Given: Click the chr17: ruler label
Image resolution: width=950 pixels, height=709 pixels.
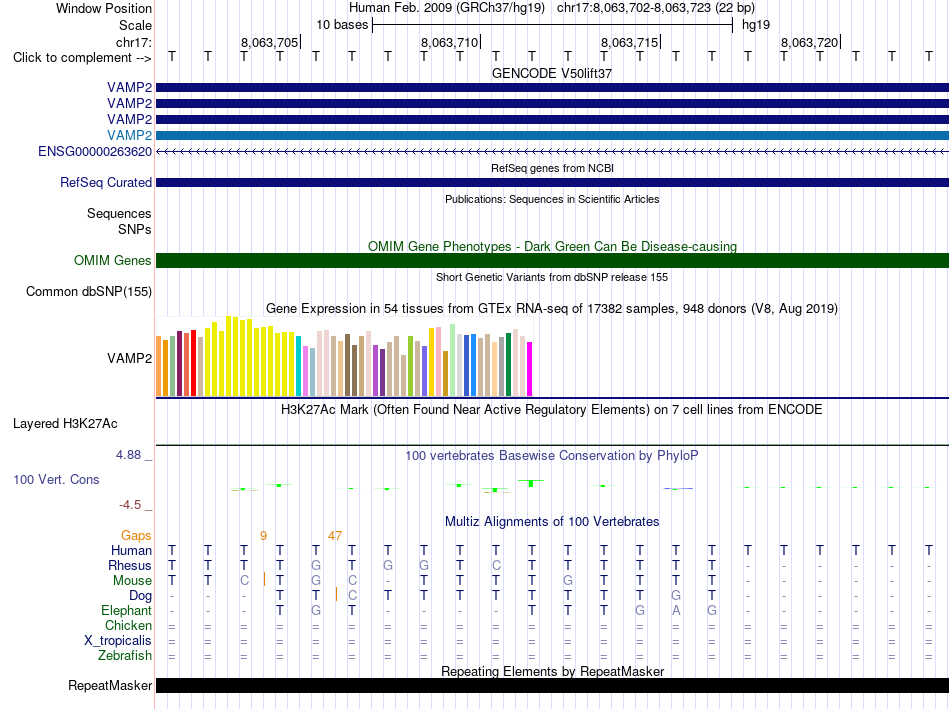Looking at the screenshot, I should point(133,42).
